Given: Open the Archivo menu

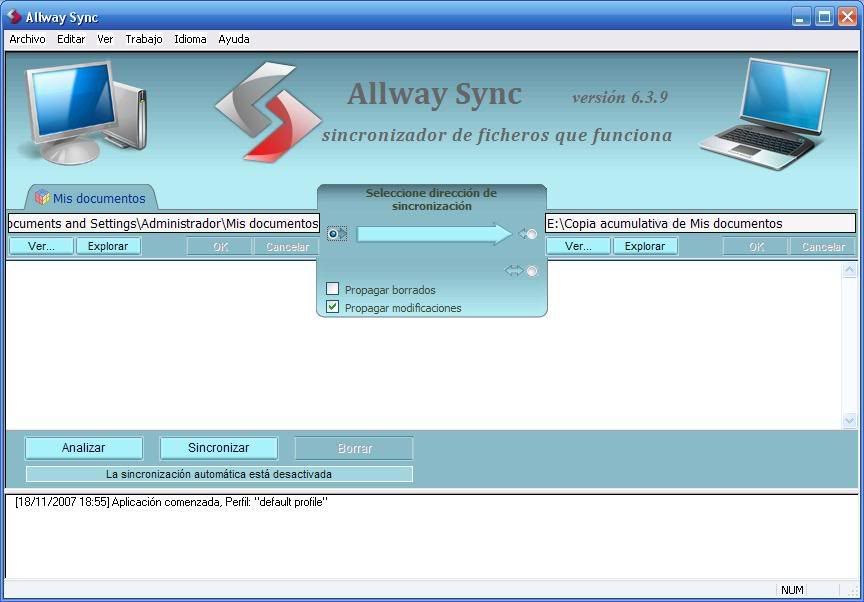Looking at the screenshot, I should click(27, 39).
